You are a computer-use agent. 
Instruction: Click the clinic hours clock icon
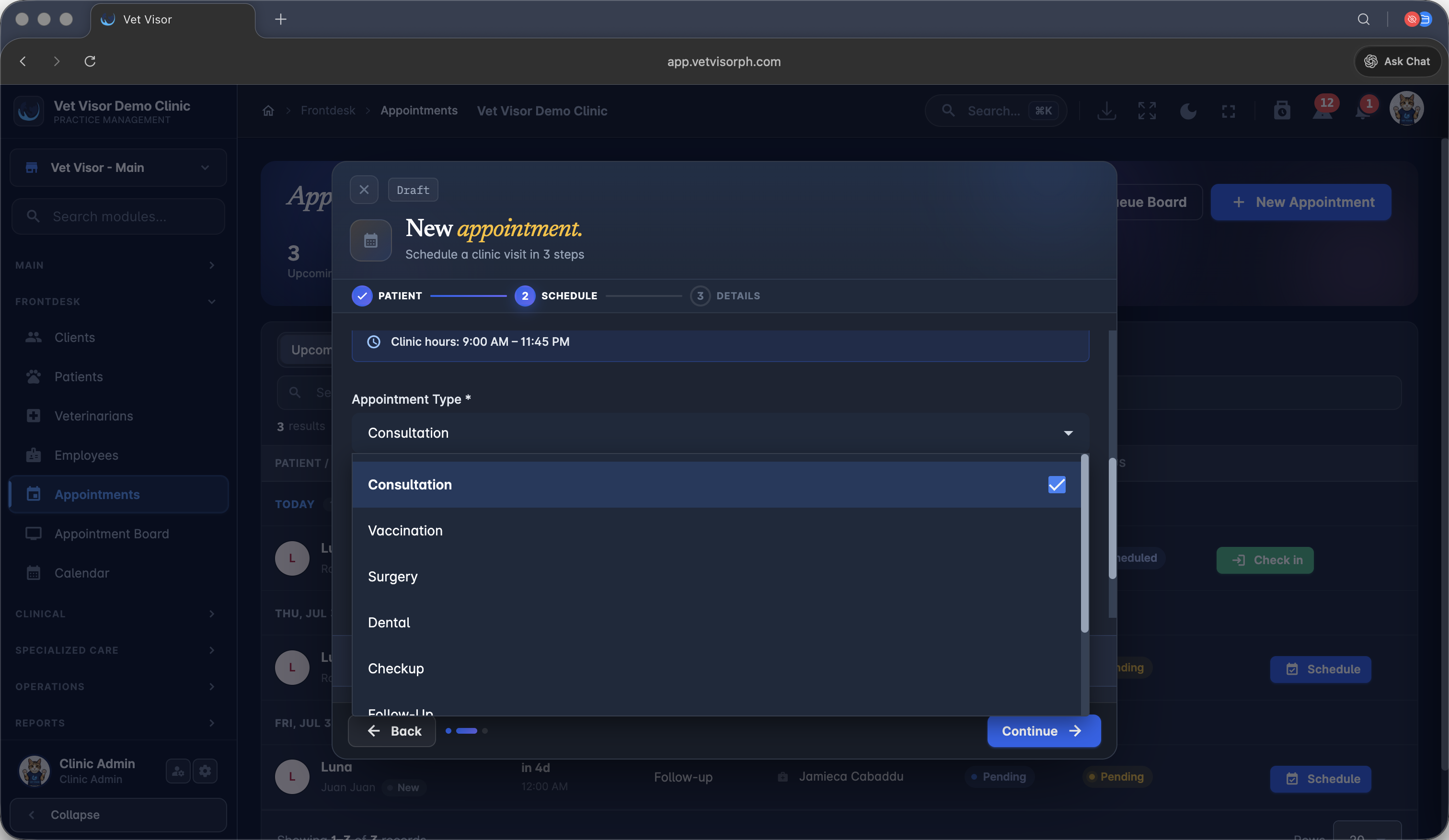pos(374,342)
